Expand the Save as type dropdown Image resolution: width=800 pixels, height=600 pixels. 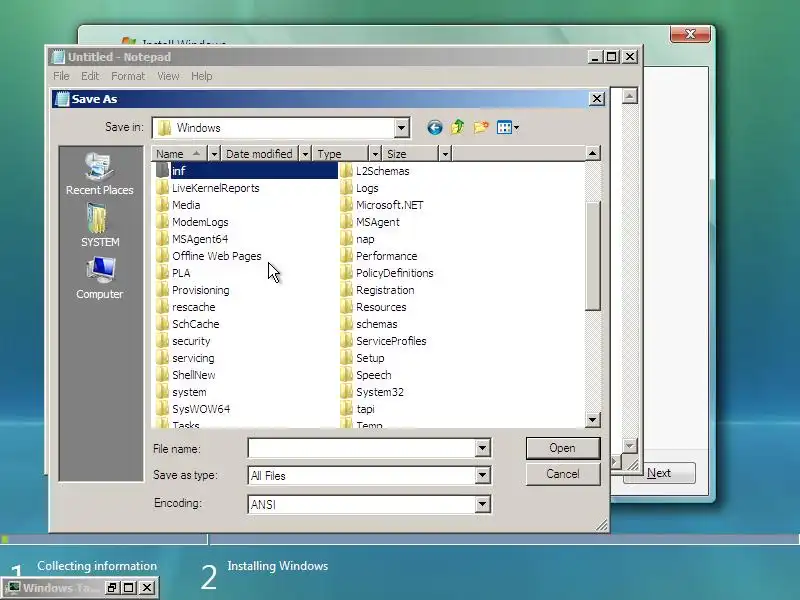coord(482,476)
